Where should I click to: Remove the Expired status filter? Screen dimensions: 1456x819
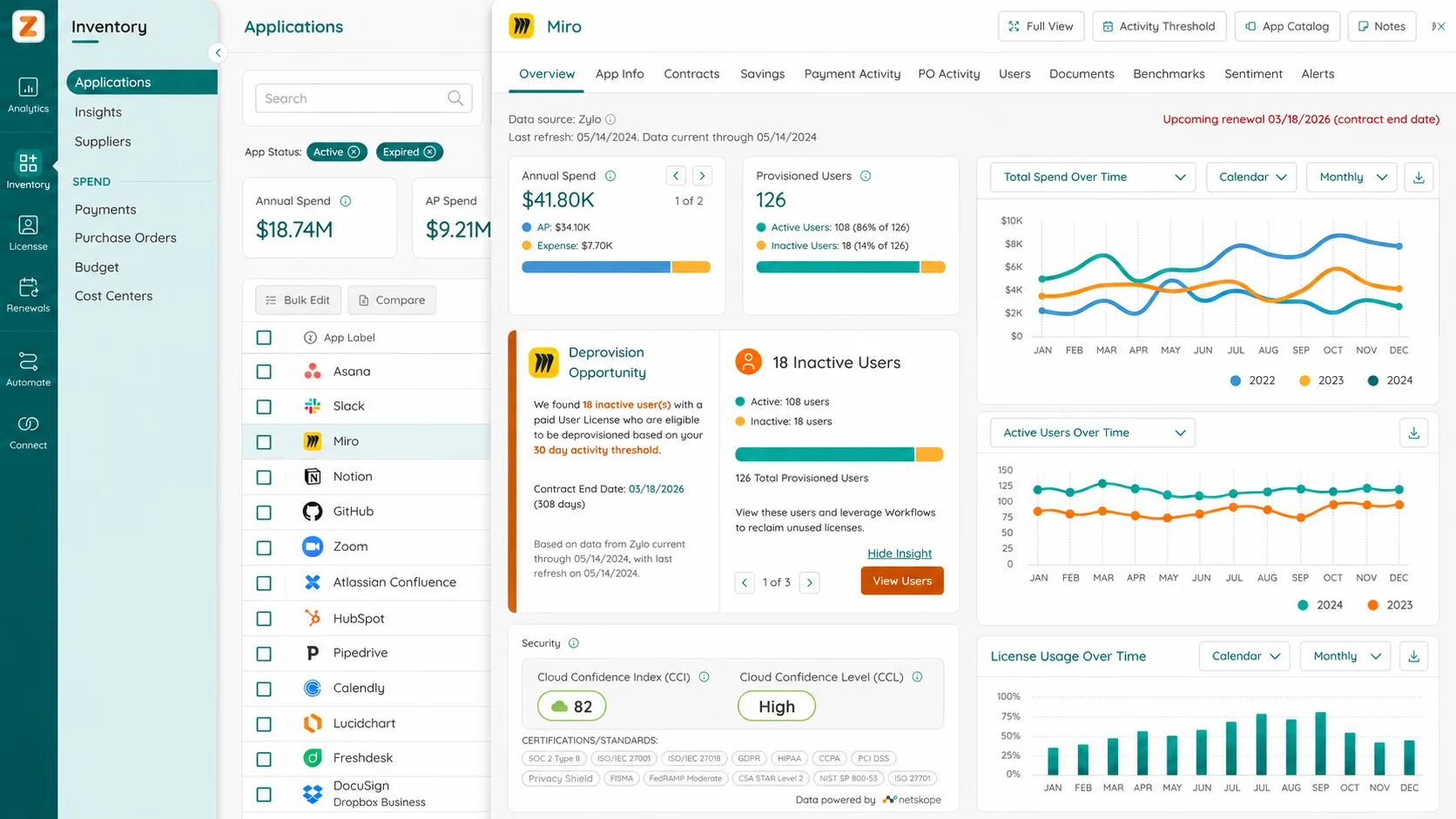430,152
